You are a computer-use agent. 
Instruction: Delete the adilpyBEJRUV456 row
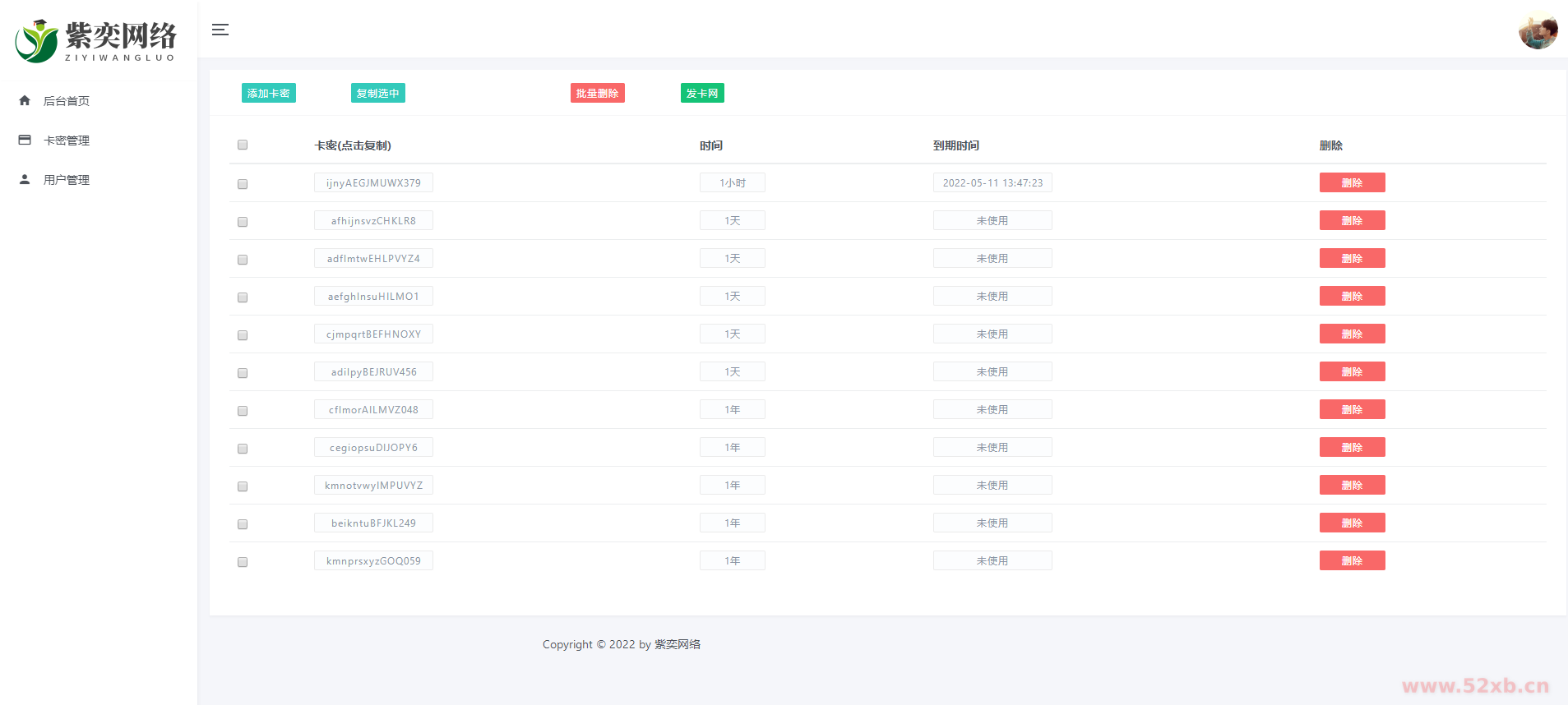[x=1352, y=371]
